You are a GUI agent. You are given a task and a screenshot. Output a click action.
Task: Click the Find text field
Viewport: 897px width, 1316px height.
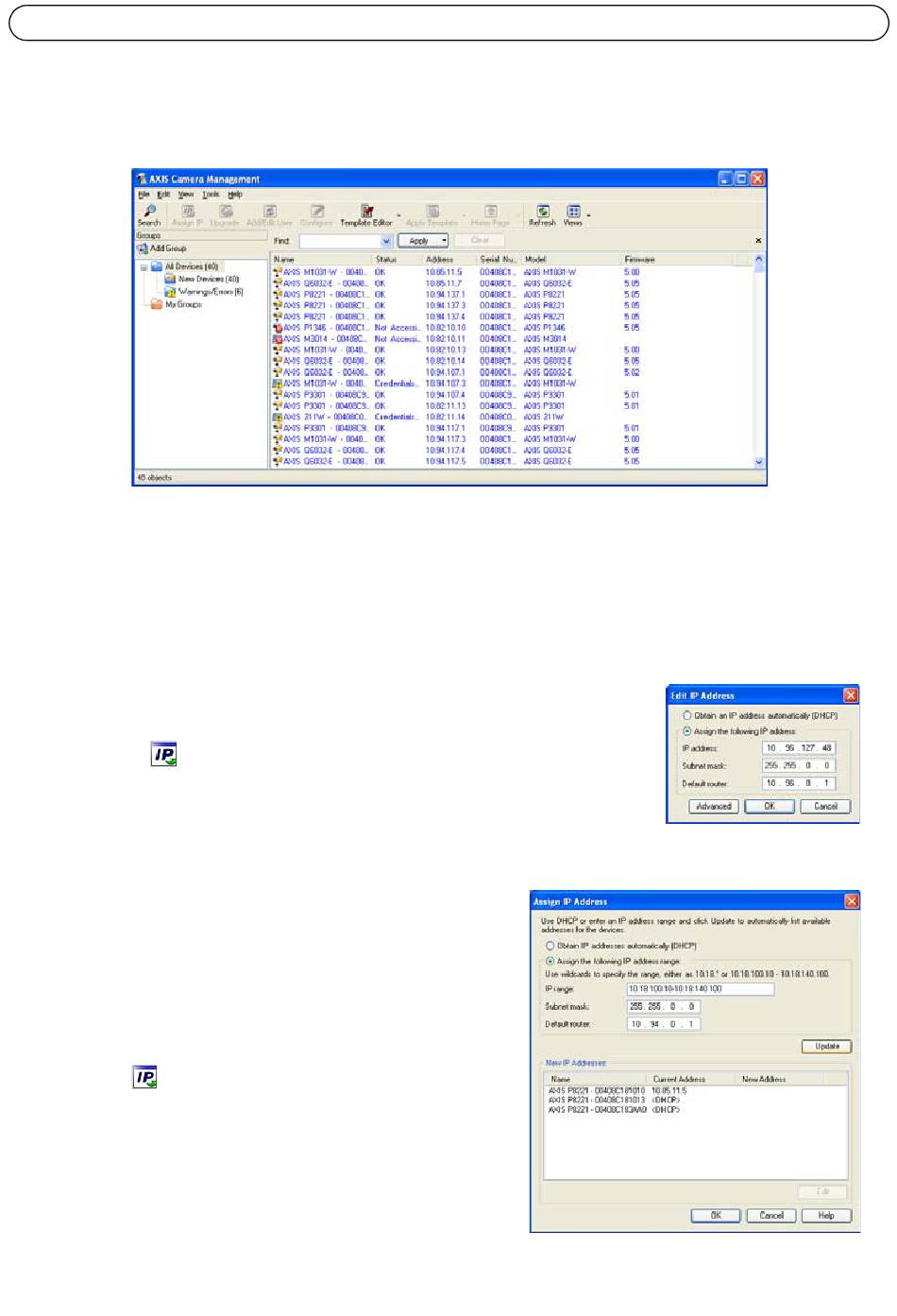click(340, 241)
